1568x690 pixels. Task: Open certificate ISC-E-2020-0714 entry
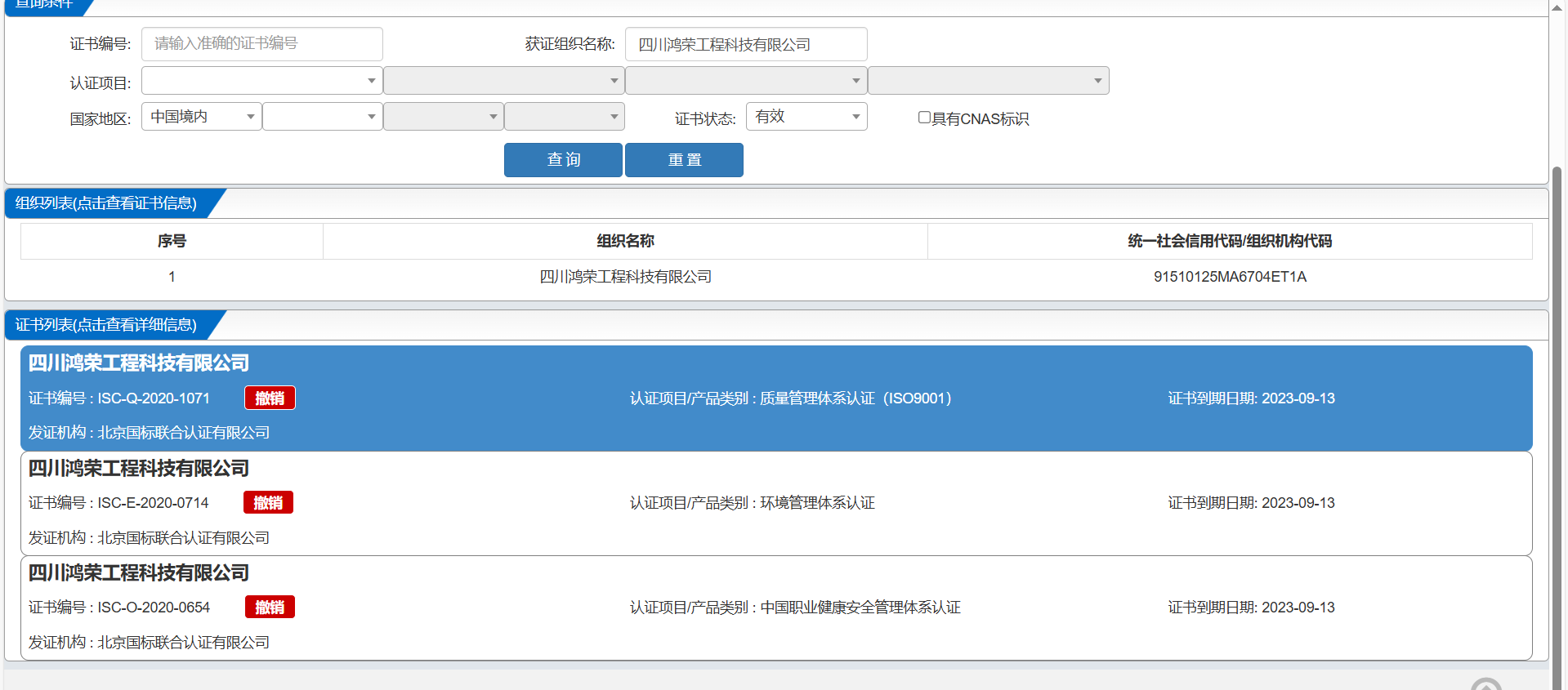(776, 503)
